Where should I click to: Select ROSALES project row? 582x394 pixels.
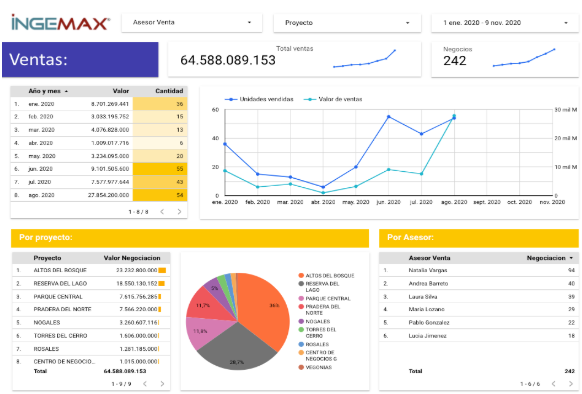[91, 349]
